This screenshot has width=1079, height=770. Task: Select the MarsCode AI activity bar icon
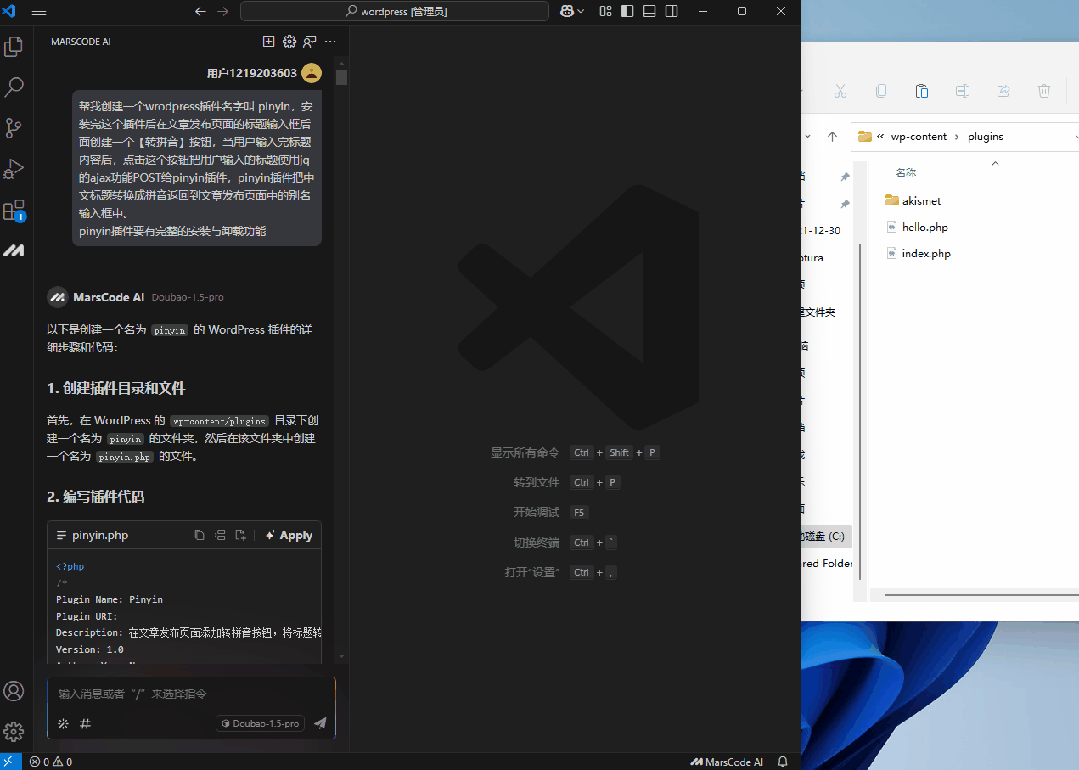coord(14,250)
